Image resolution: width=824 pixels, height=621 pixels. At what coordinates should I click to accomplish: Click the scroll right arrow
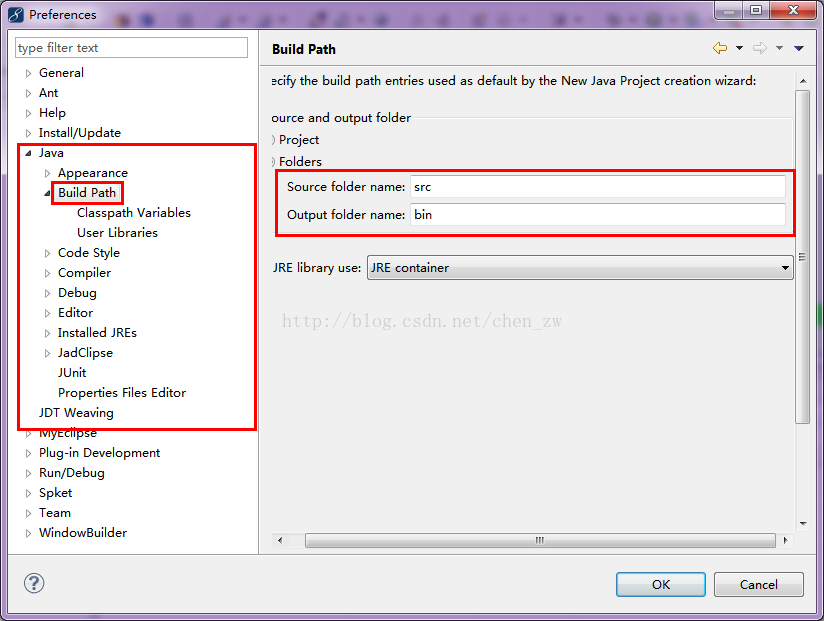pos(786,540)
